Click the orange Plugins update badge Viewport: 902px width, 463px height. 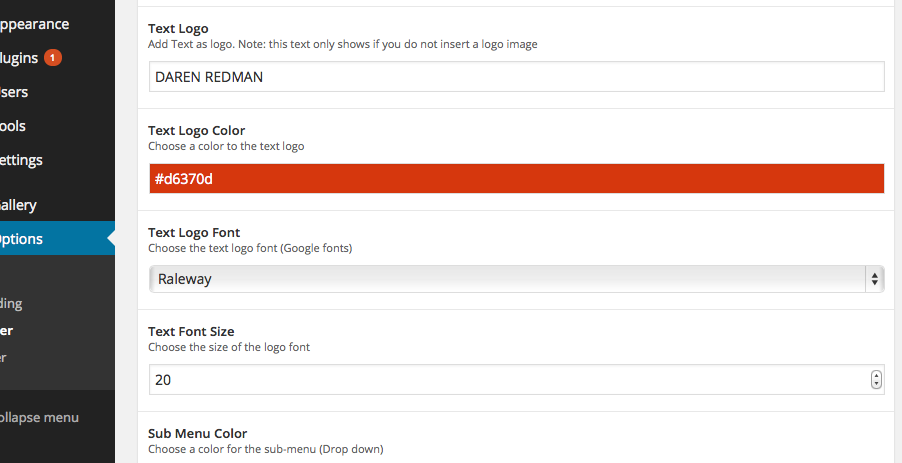[52, 58]
